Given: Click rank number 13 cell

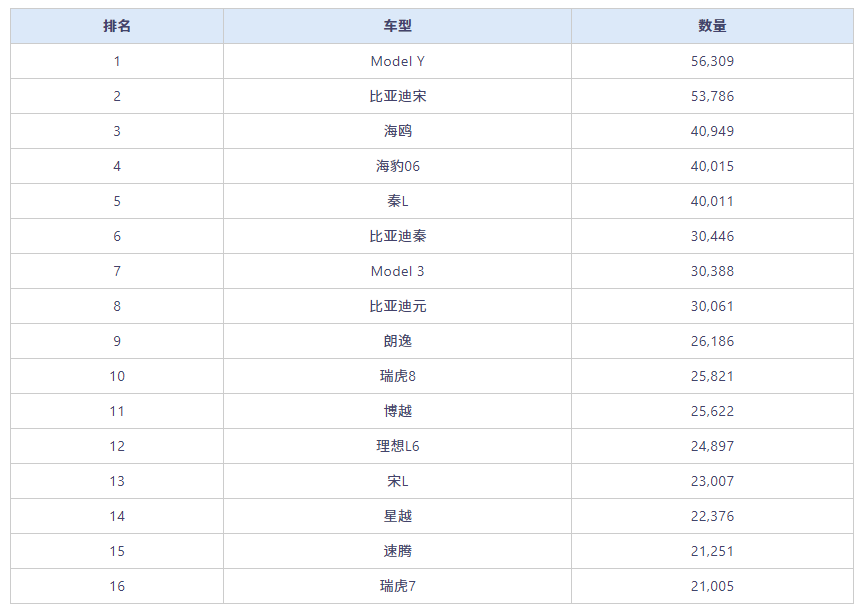Looking at the screenshot, I should pyautogui.click(x=117, y=481).
